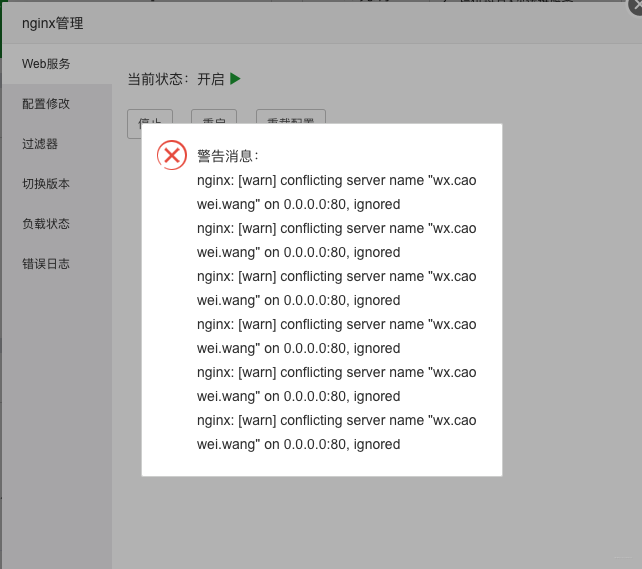Click the red X error icon
Screen dimensions: 642x569
click(x=172, y=155)
